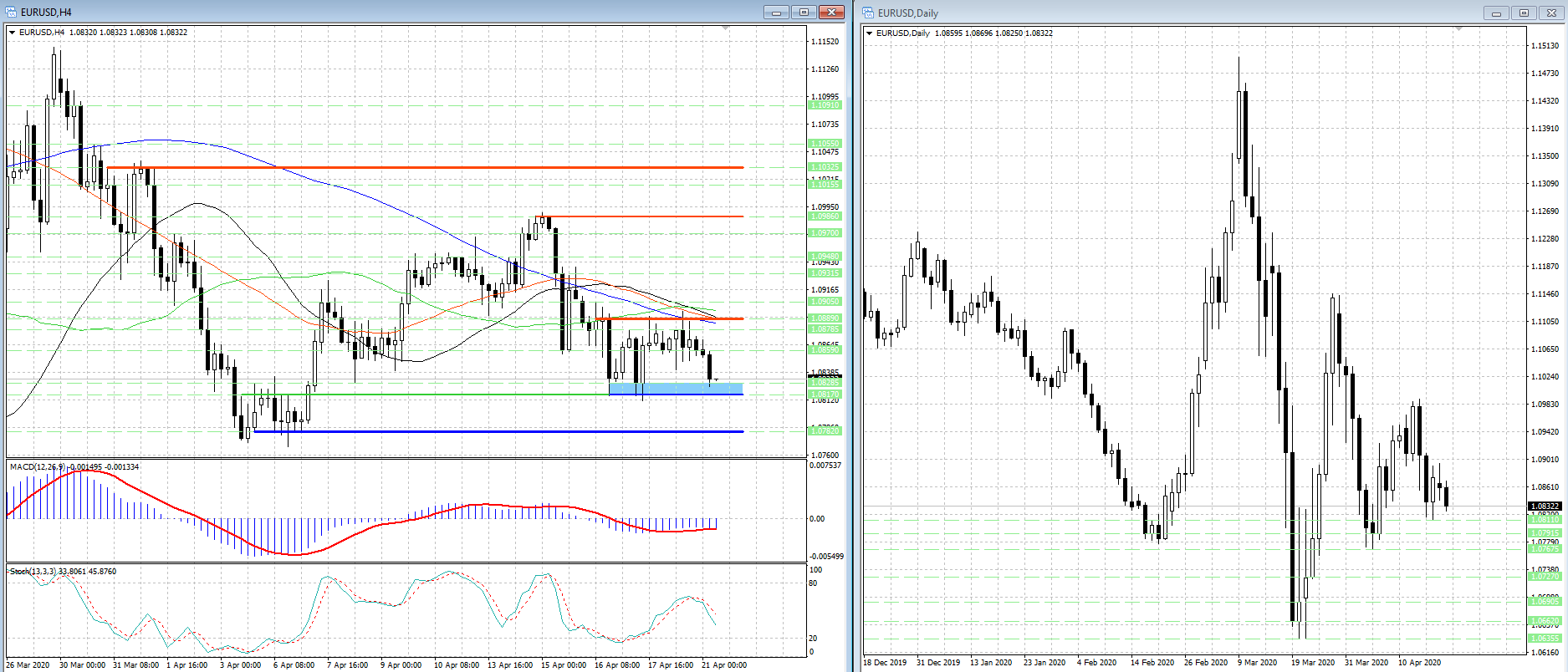Minimize the EURUSD,H4 chart window
The width and height of the screenshot is (1568, 672).
coord(776,12)
